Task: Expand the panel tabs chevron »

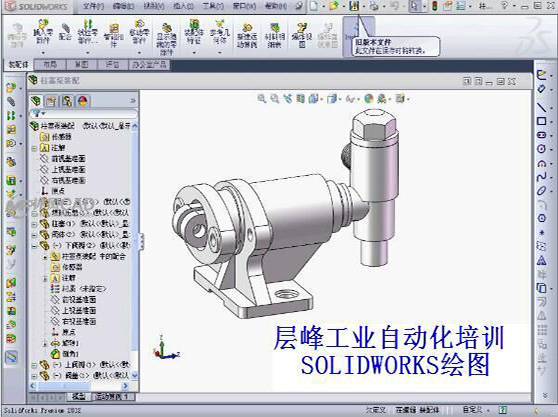Action: [133, 101]
